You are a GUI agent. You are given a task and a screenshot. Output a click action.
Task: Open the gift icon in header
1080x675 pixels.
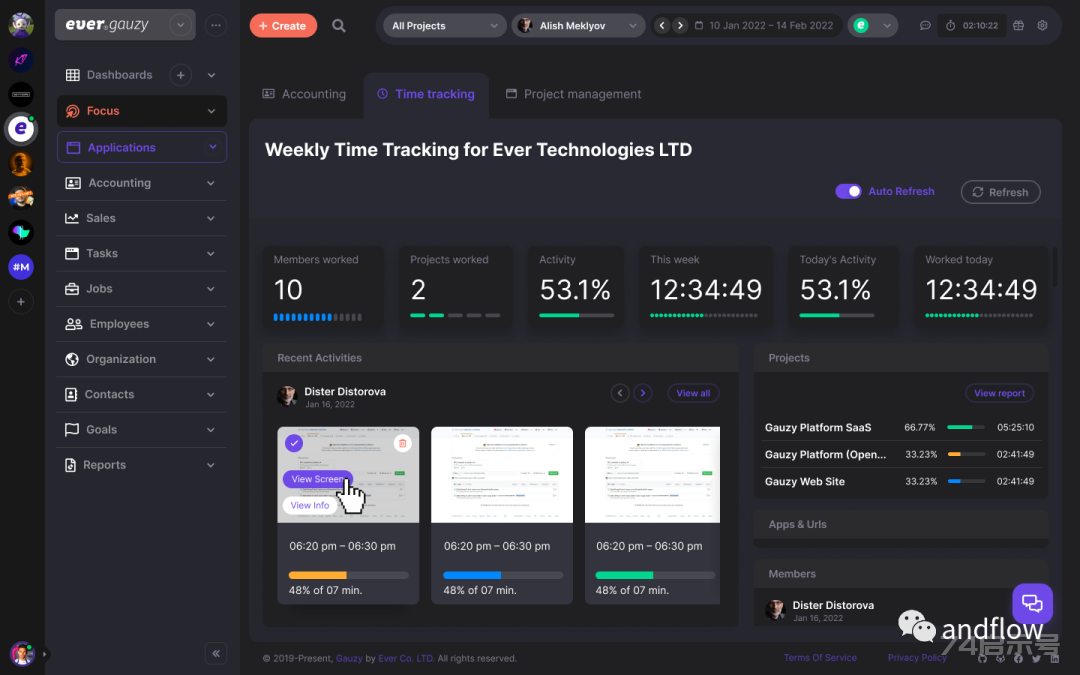[x=1019, y=25]
